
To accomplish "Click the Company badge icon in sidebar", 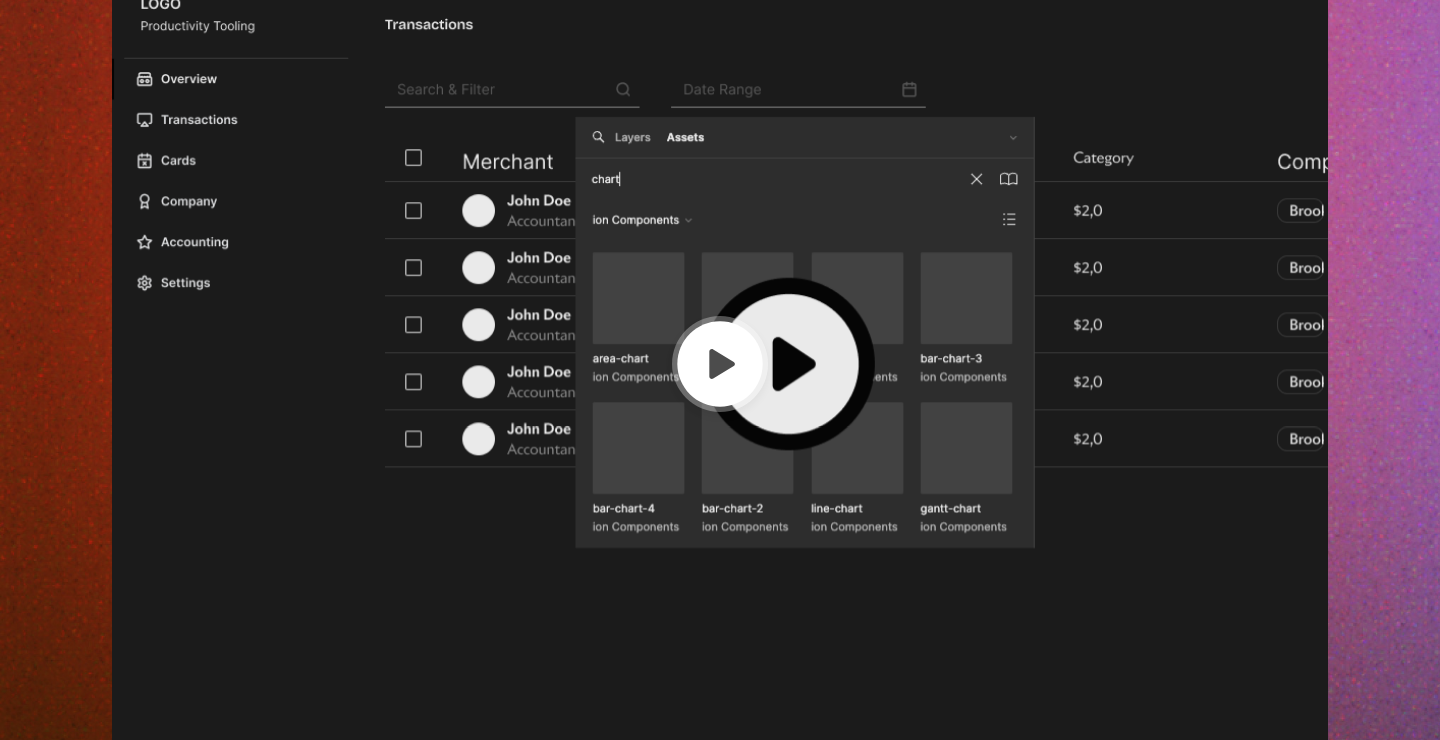I will 145,201.
